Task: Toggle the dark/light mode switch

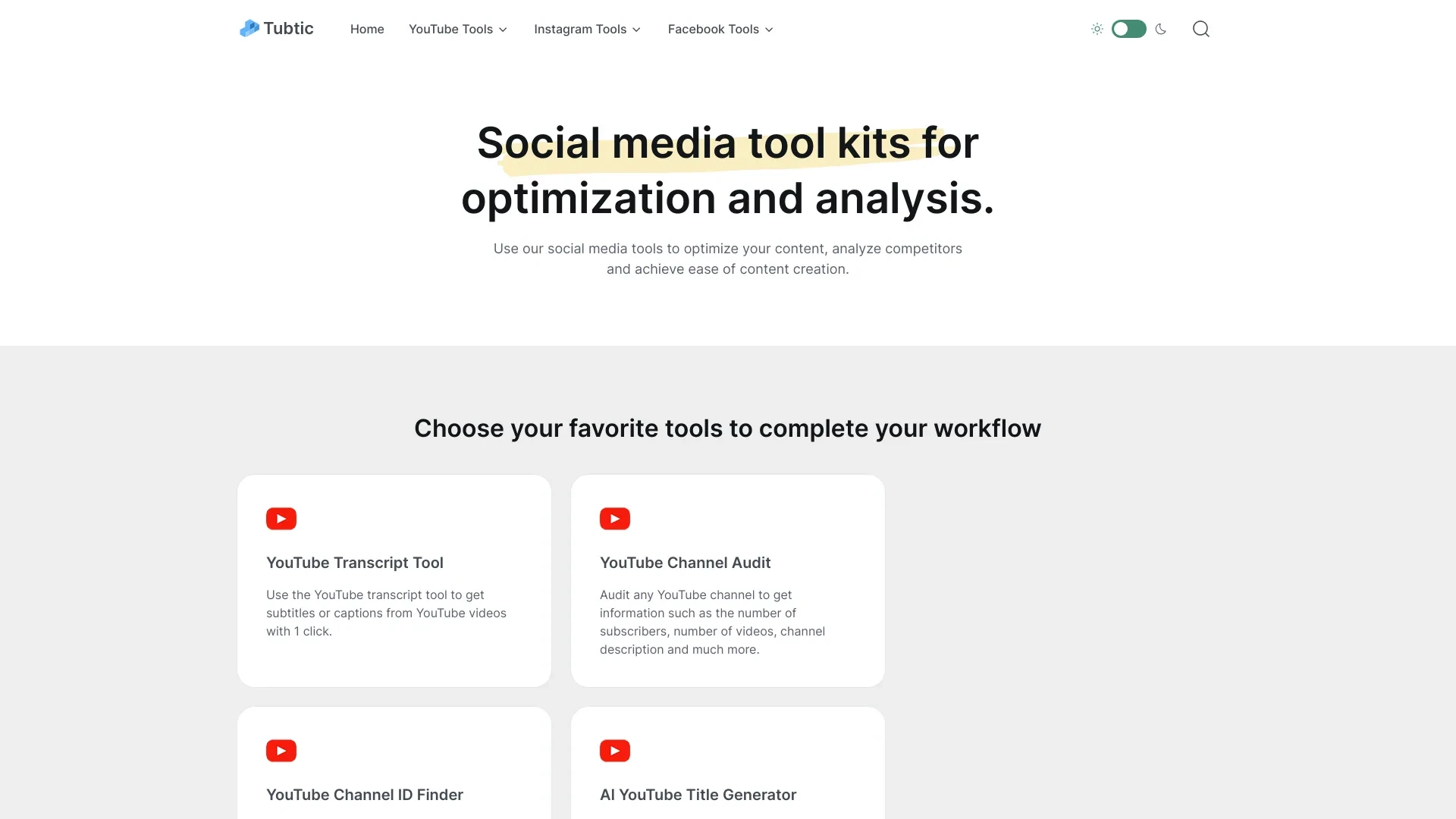Action: (1128, 29)
